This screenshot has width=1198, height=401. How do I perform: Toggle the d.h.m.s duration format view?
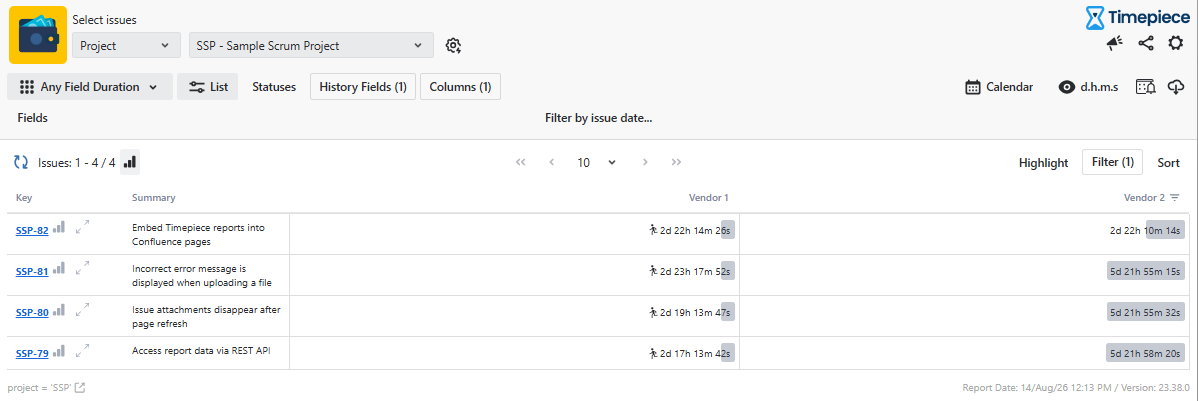pyautogui.click(x=1088, y=87)
